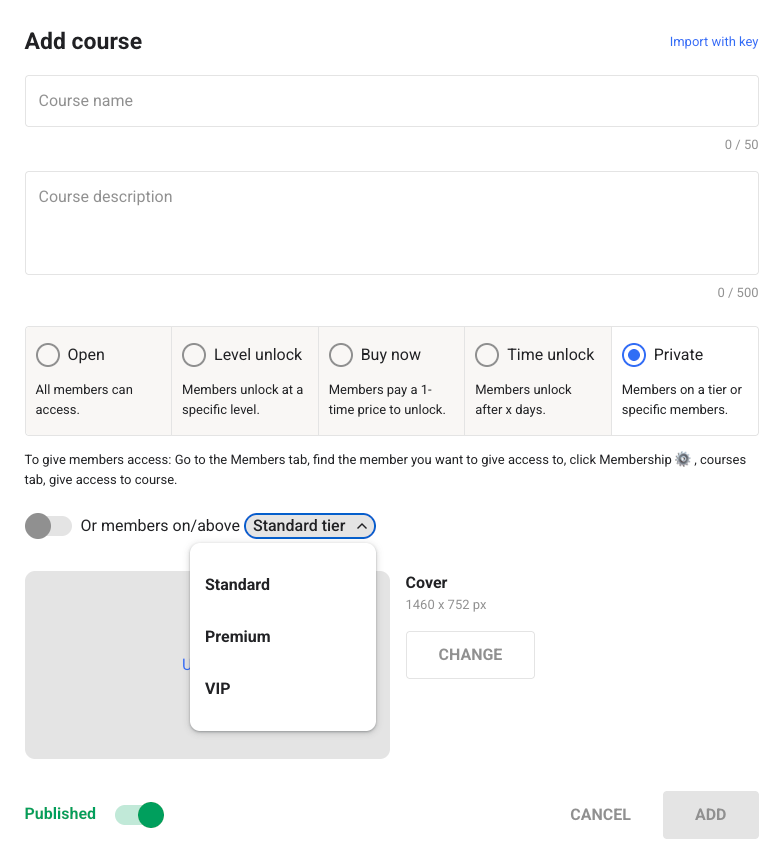Click the ADD button to save
The height and width of the screenshot is (866, 781).
[710, 815]
